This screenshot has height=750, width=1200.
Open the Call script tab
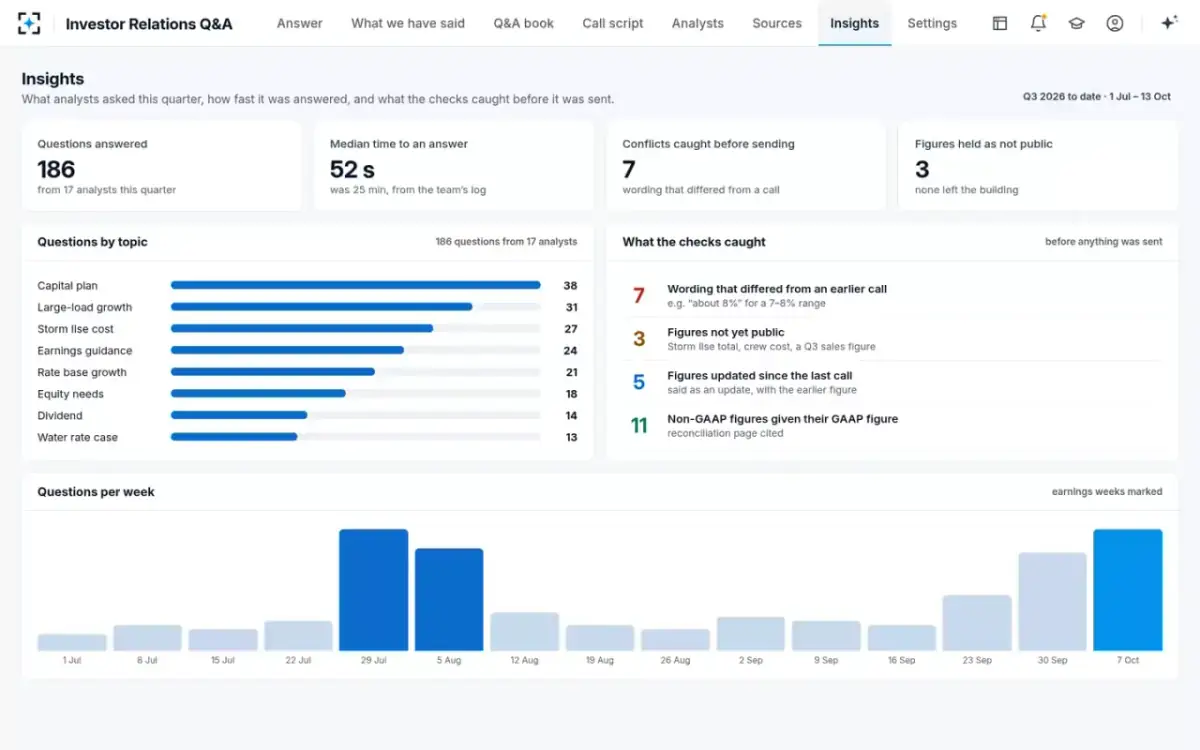click(x=613, y=23)
